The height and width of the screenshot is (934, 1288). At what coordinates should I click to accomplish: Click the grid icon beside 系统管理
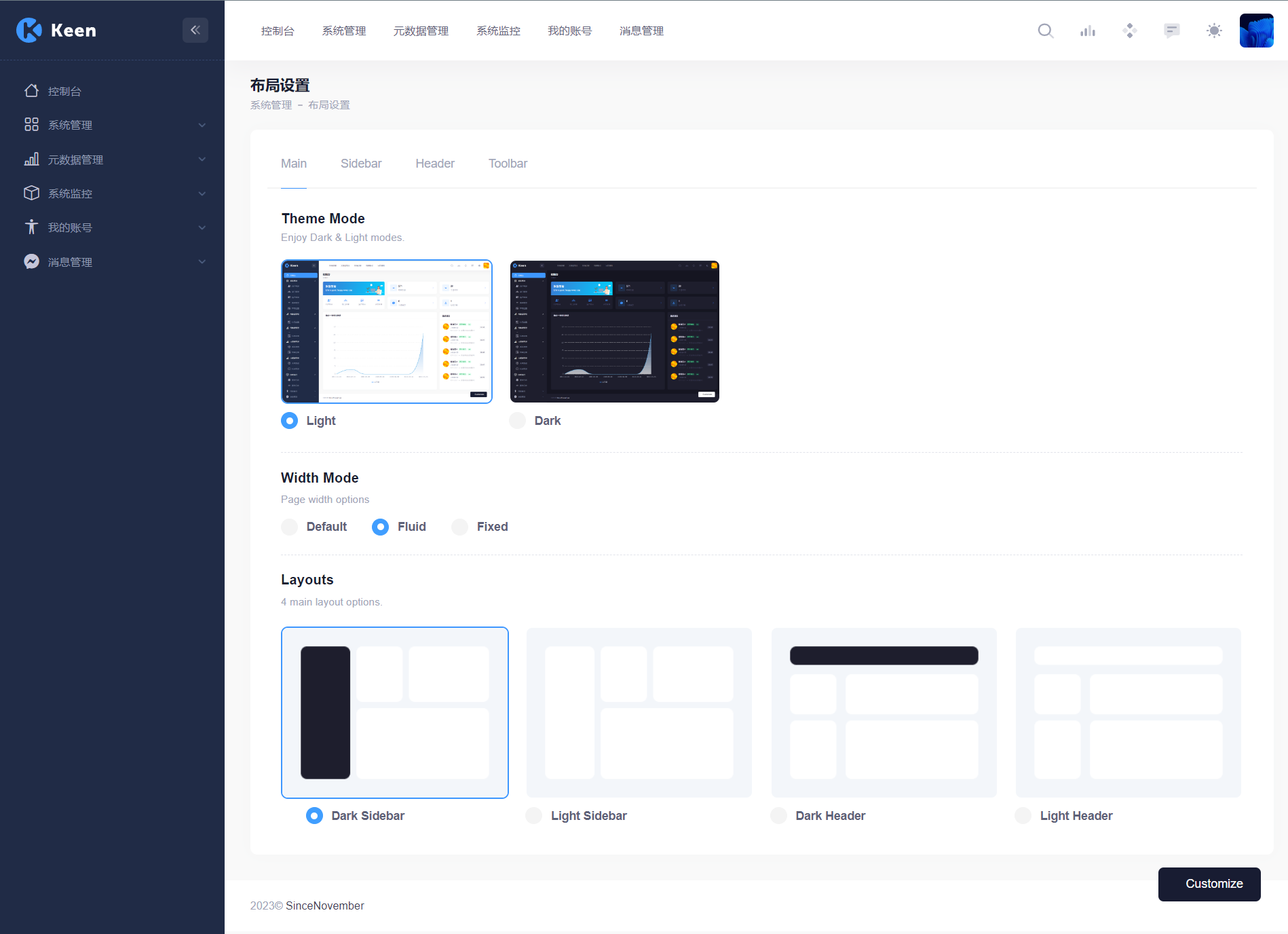point(31,125)
